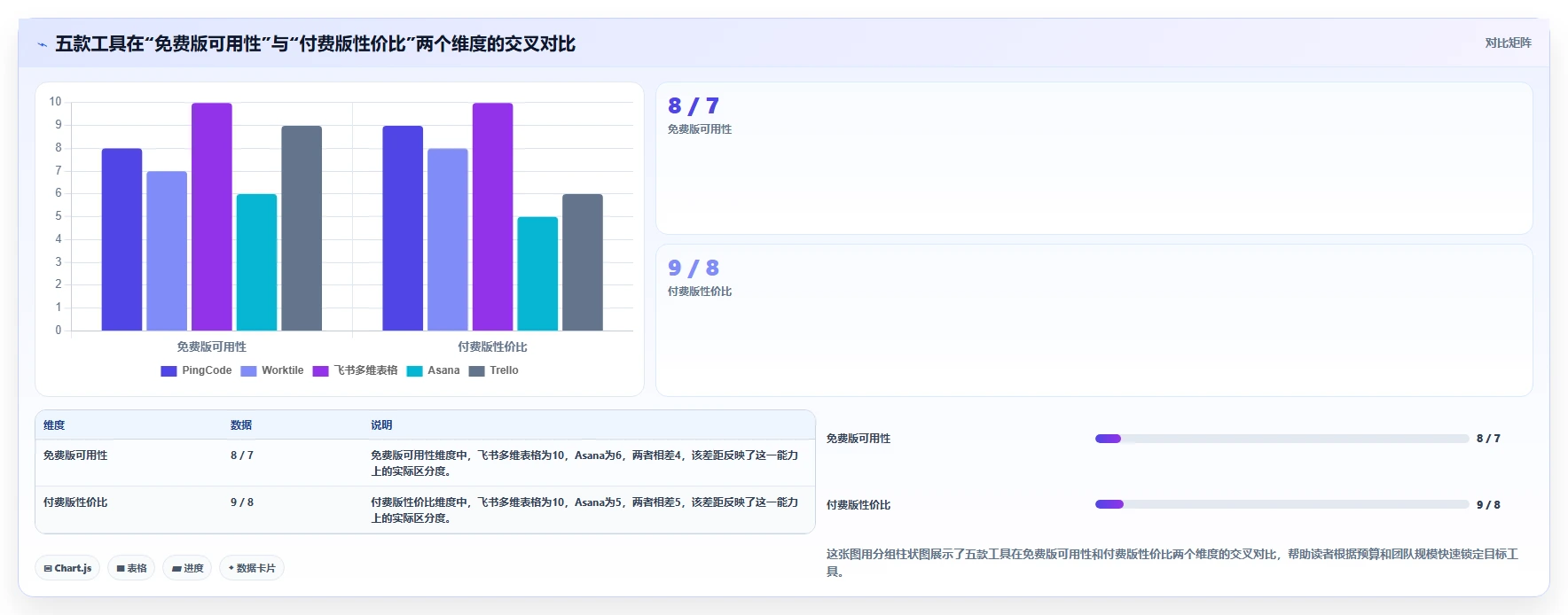
Task: Click the 付费版性价比 progress row label
Action: click(x=858, y=505)
